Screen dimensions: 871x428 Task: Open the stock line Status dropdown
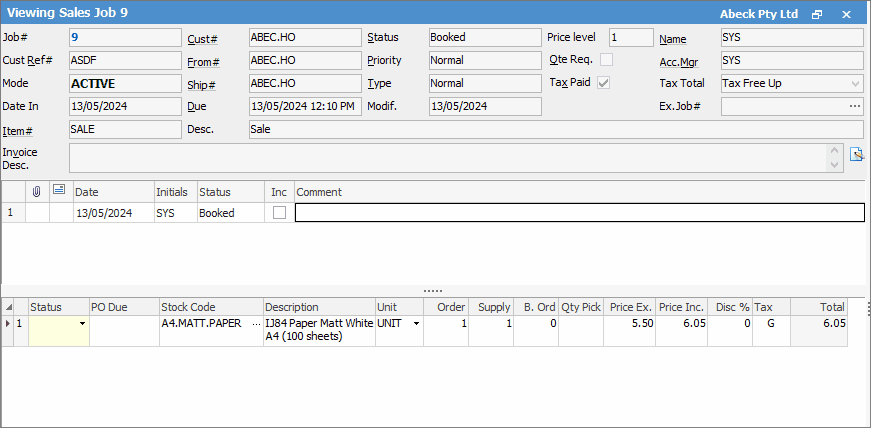click(81, 324)
